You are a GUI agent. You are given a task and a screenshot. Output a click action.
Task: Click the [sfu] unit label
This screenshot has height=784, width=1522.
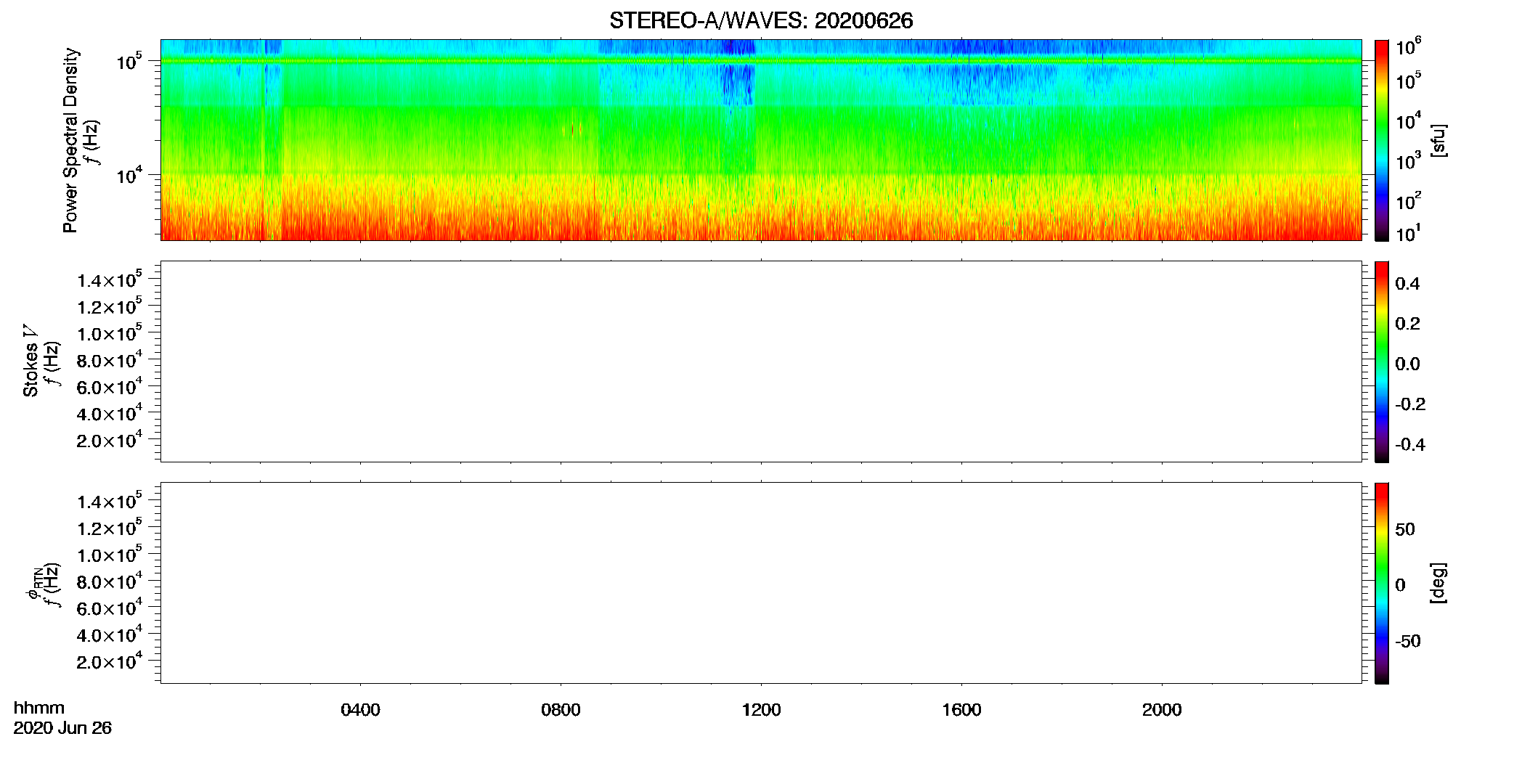click(1438, 141)
